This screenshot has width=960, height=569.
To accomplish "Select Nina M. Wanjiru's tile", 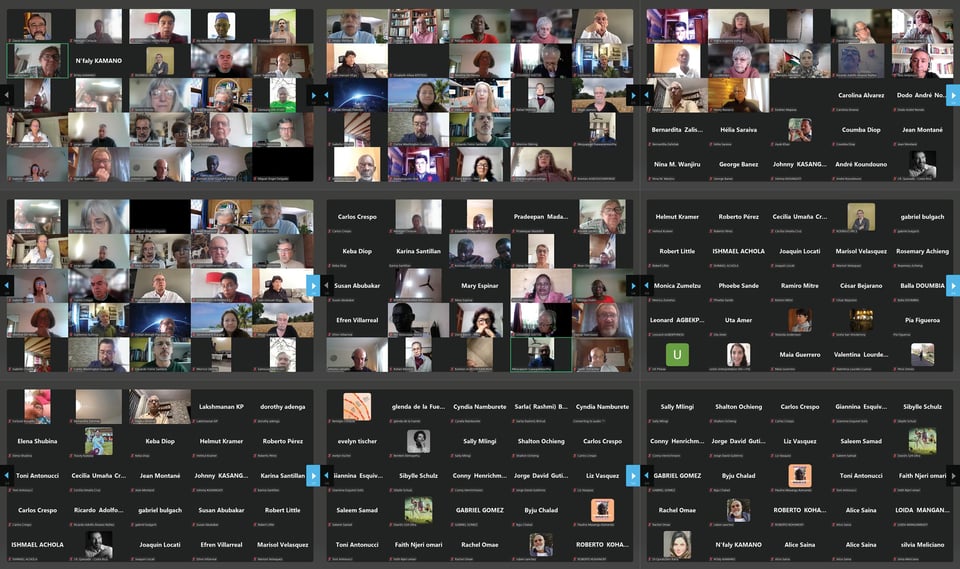I will 677,166.
